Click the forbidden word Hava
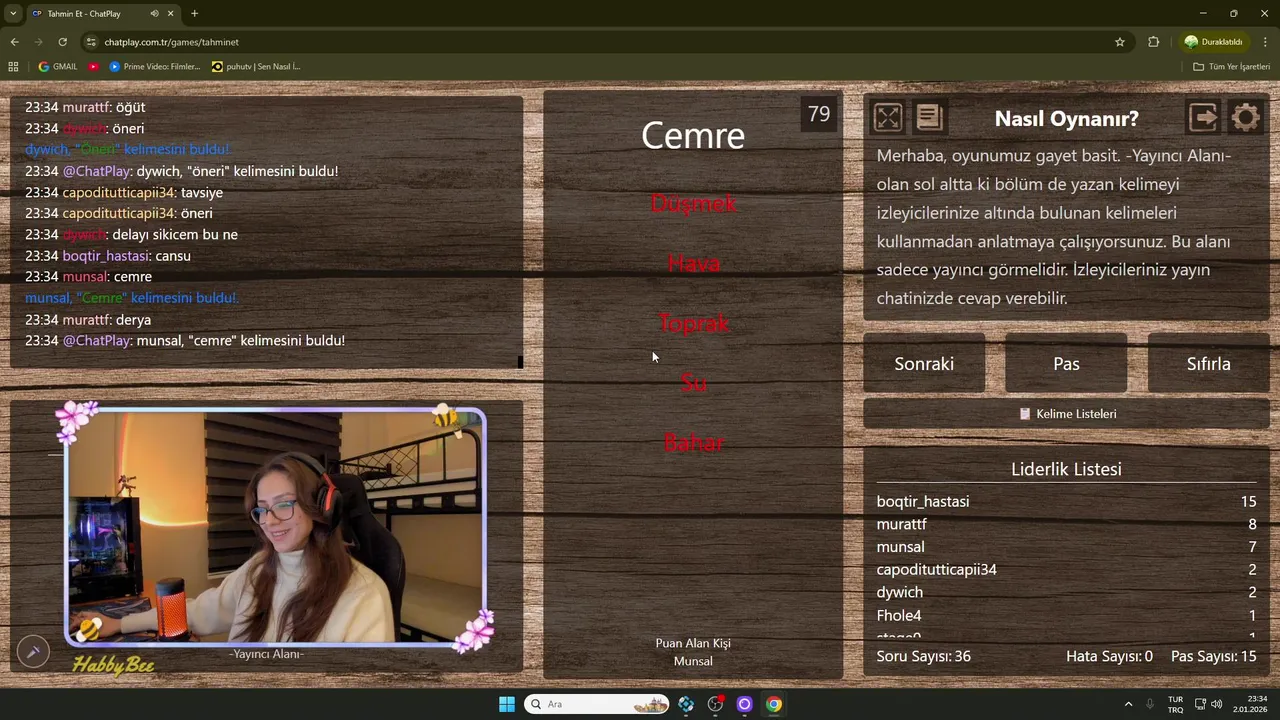Viewport: 1280px width, 720px height. (693, 263)
